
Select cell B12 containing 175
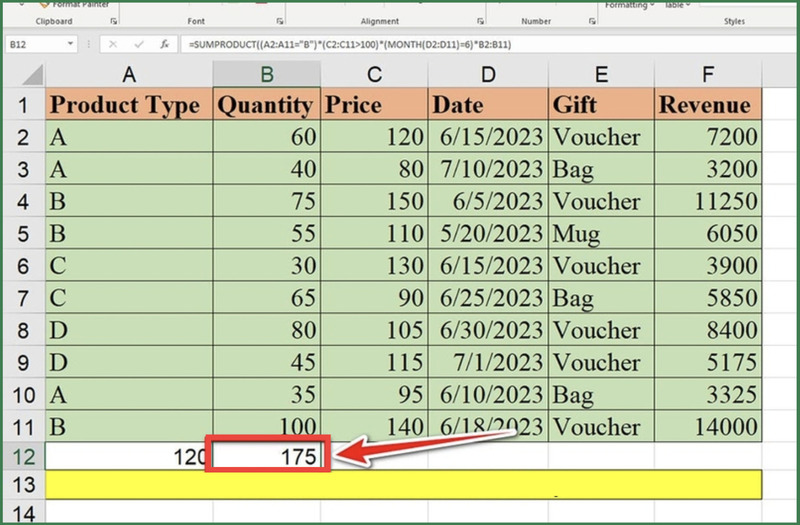coord(267,457)
